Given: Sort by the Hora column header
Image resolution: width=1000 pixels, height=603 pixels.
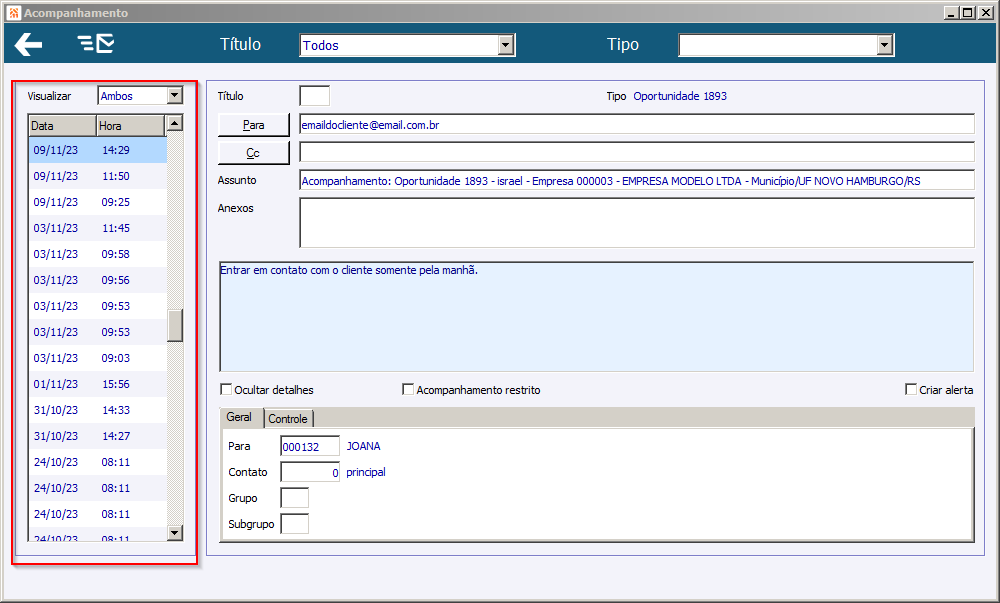Looking at the screenshot, I should 131,126.
